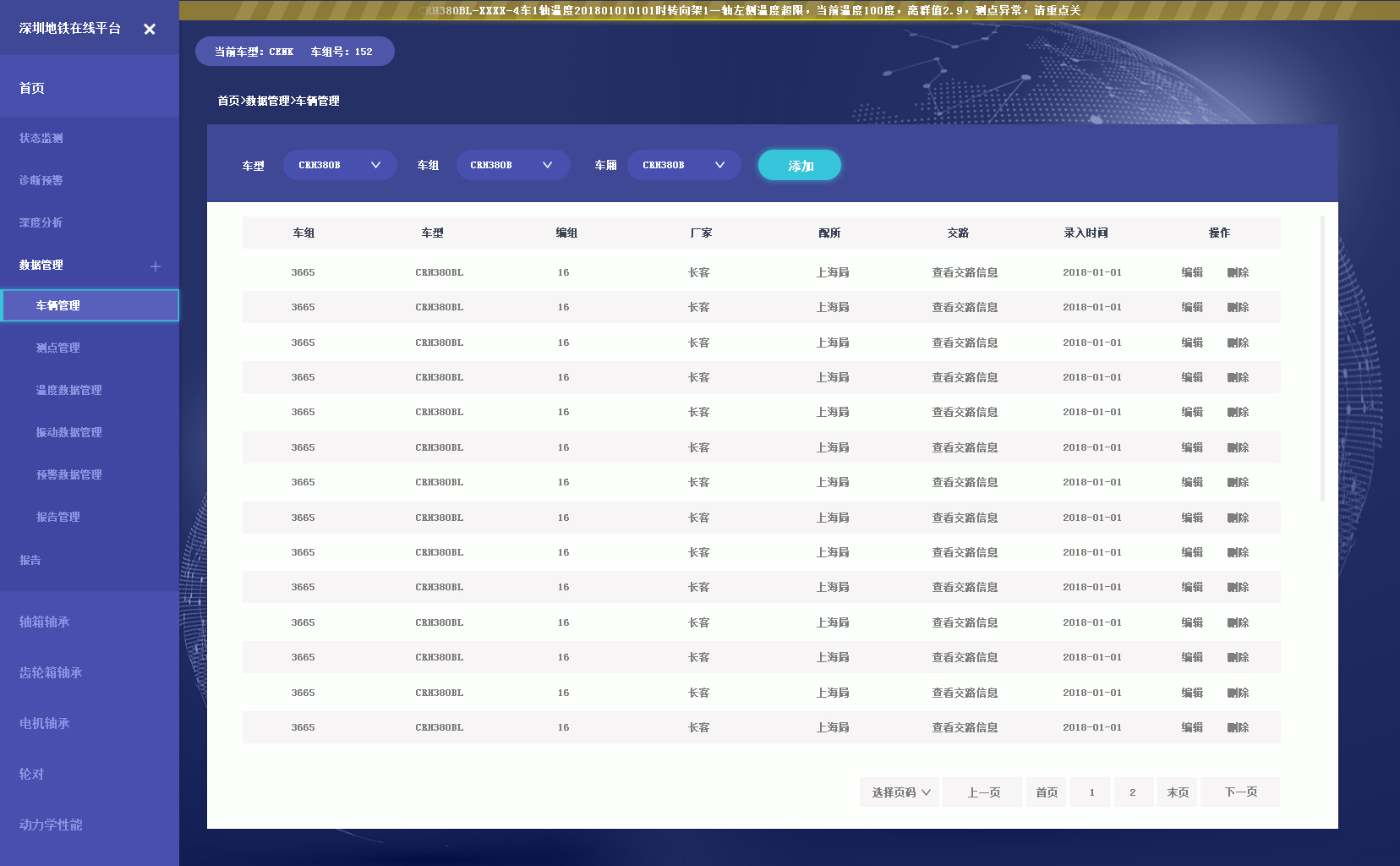
Task: Click the 深圳地铁在线平台 title
Action: coord(70,28)
